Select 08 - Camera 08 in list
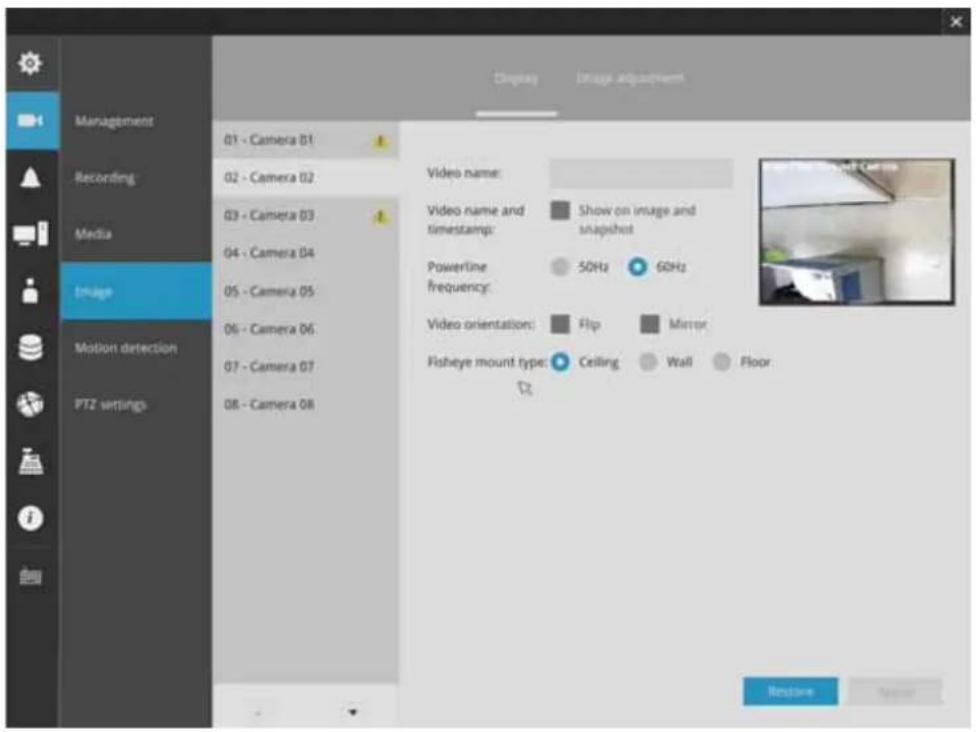The height and width of the screenshot is (732, 976). pos(305,405)
